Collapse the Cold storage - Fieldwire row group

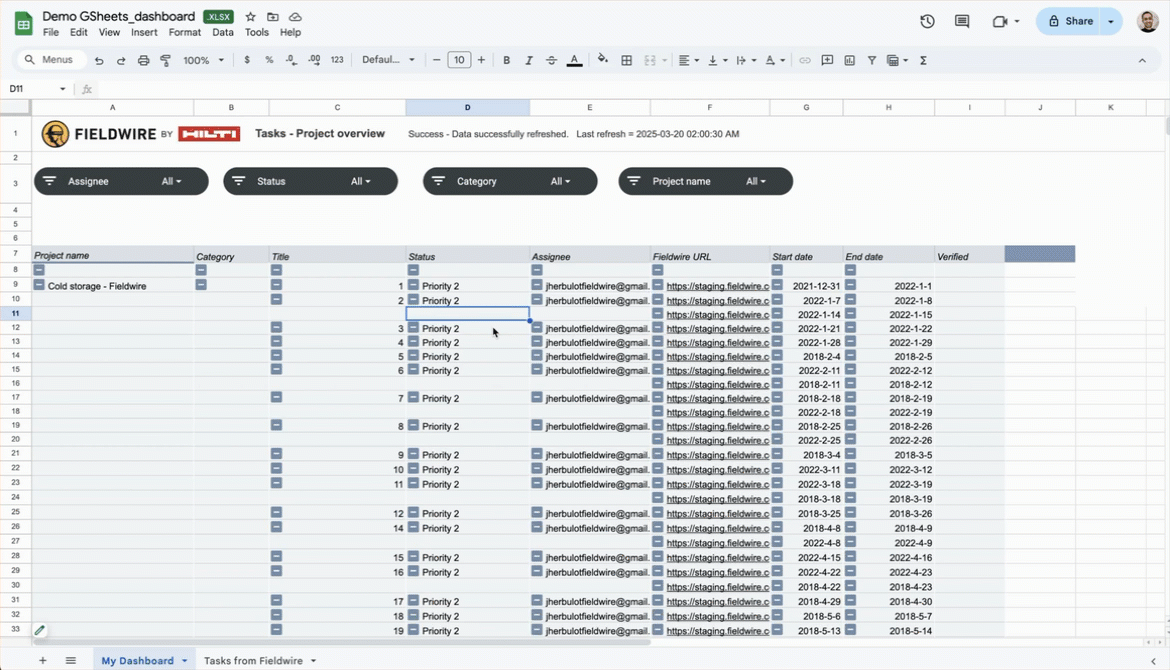(x=39, y=285)
